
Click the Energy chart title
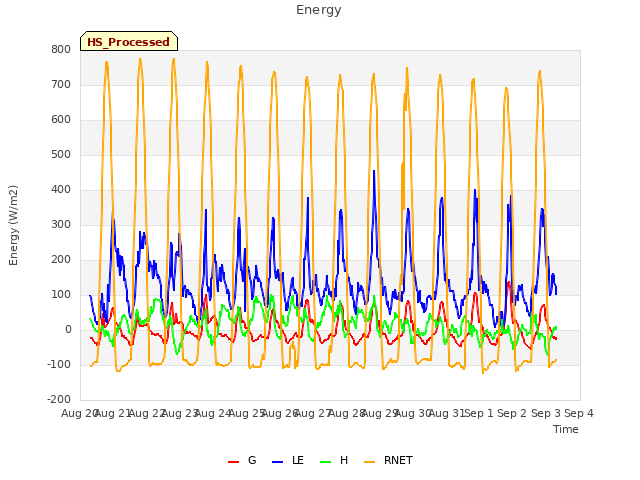pyautogui.click(x=319, y=10)
